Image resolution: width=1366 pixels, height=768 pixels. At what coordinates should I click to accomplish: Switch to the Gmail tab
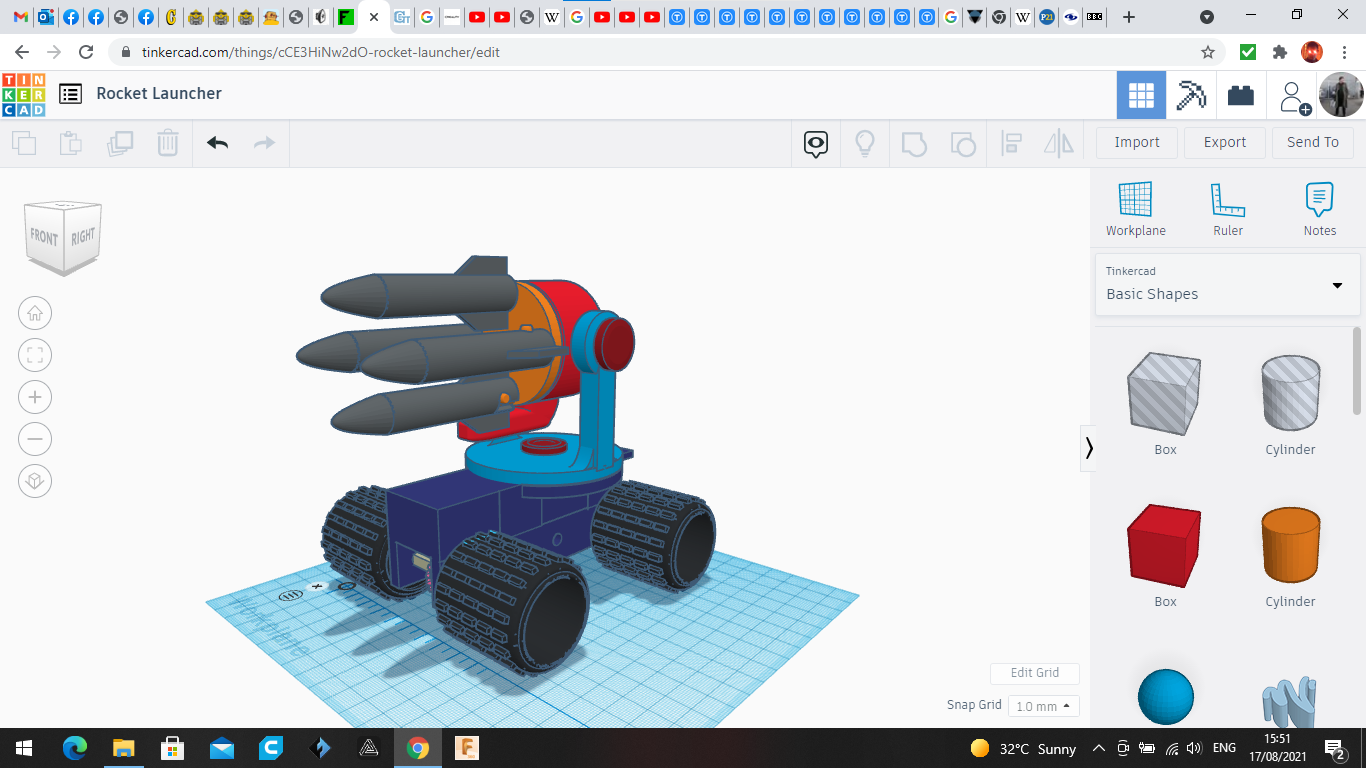(21, 17)
